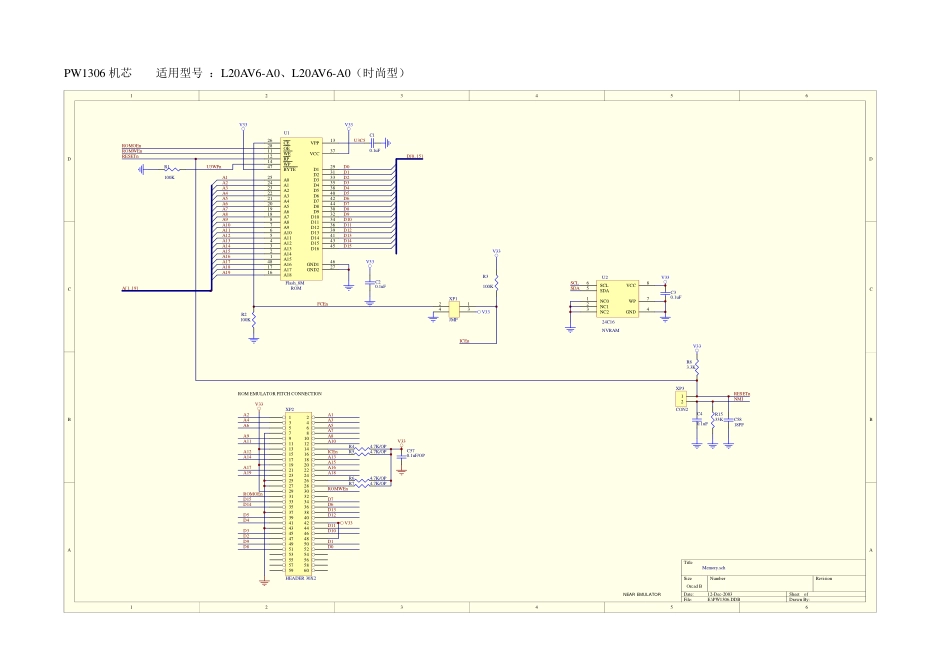Select the SCL net label on U2
This screenshot has height=672, width=950.
tap(574, 283)
